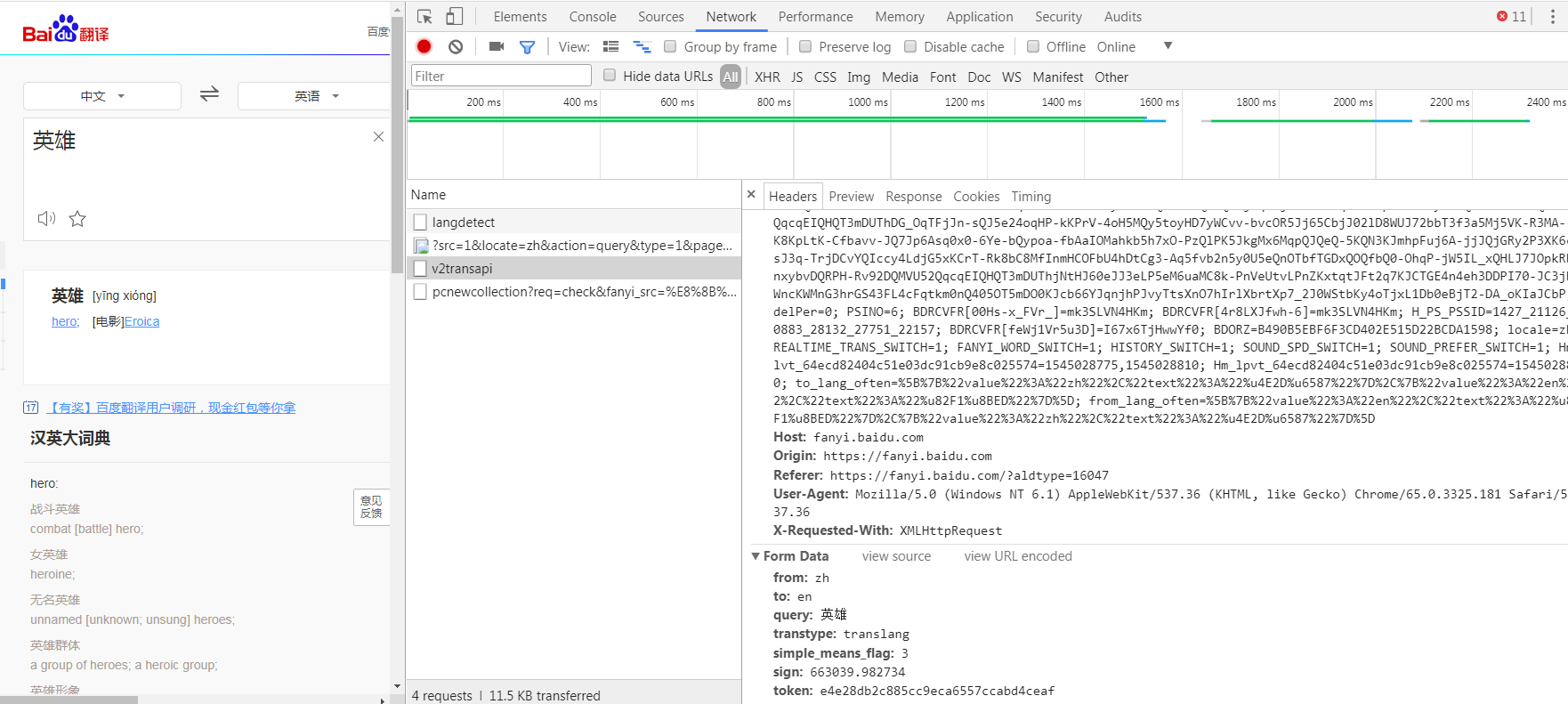The width and height of the screenshot is (1568, 704).
Task: Open the survey notice icon
Action: (30, 408)
